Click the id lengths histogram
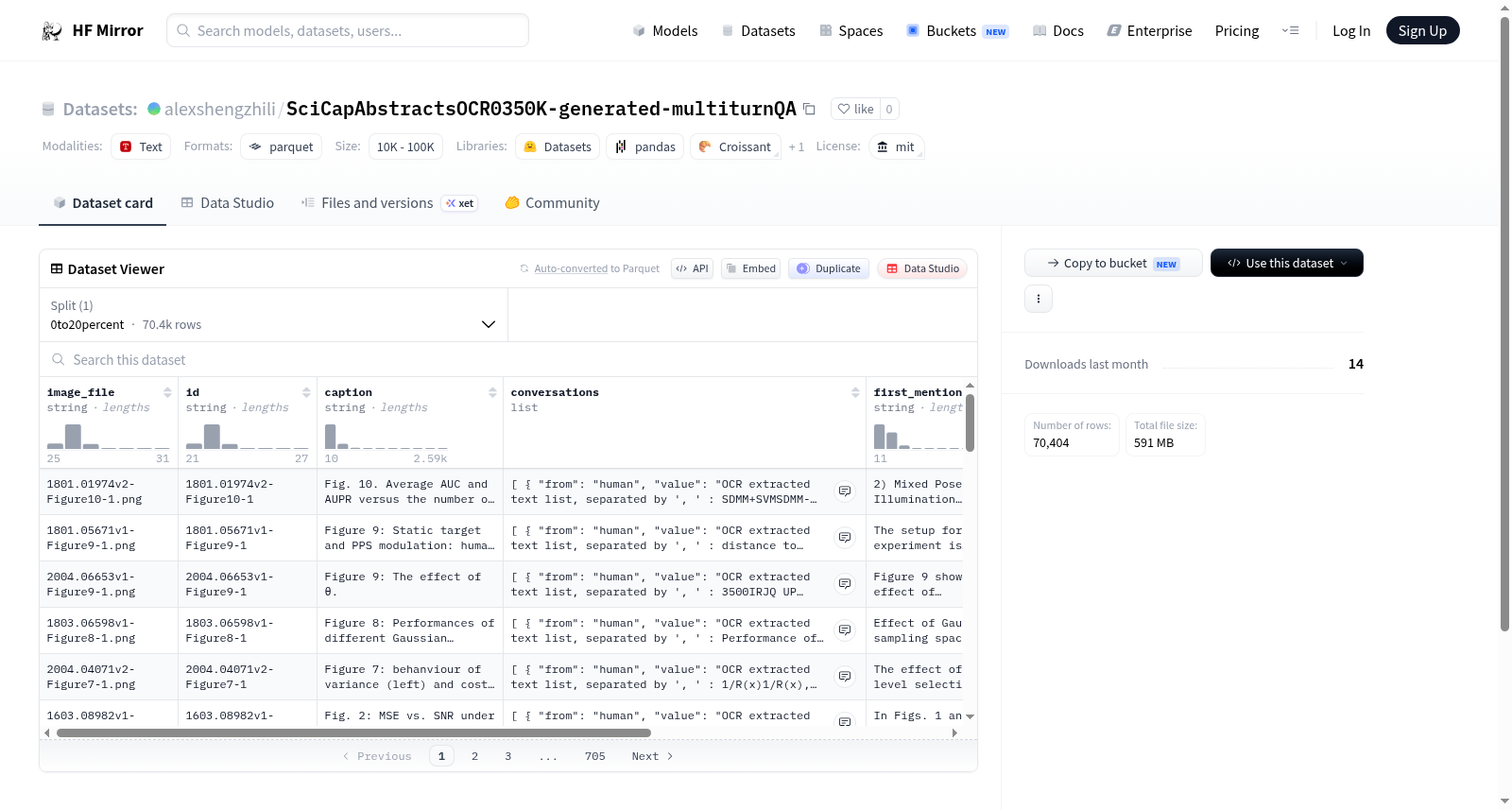This screenshot has height=810, width=1512. [x=247, y=436]
